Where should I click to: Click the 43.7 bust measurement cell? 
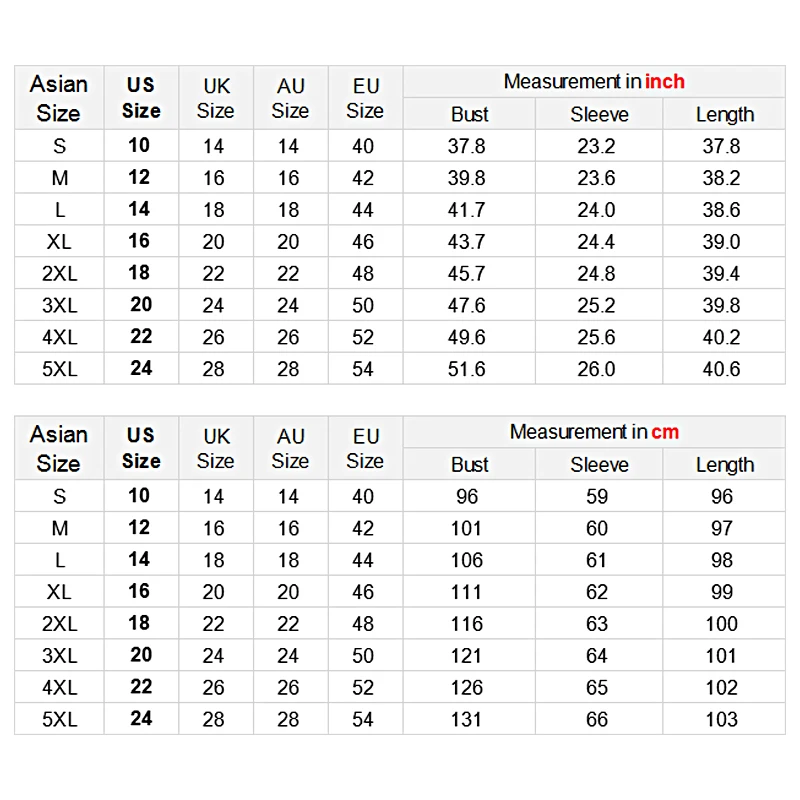(467, 241)
